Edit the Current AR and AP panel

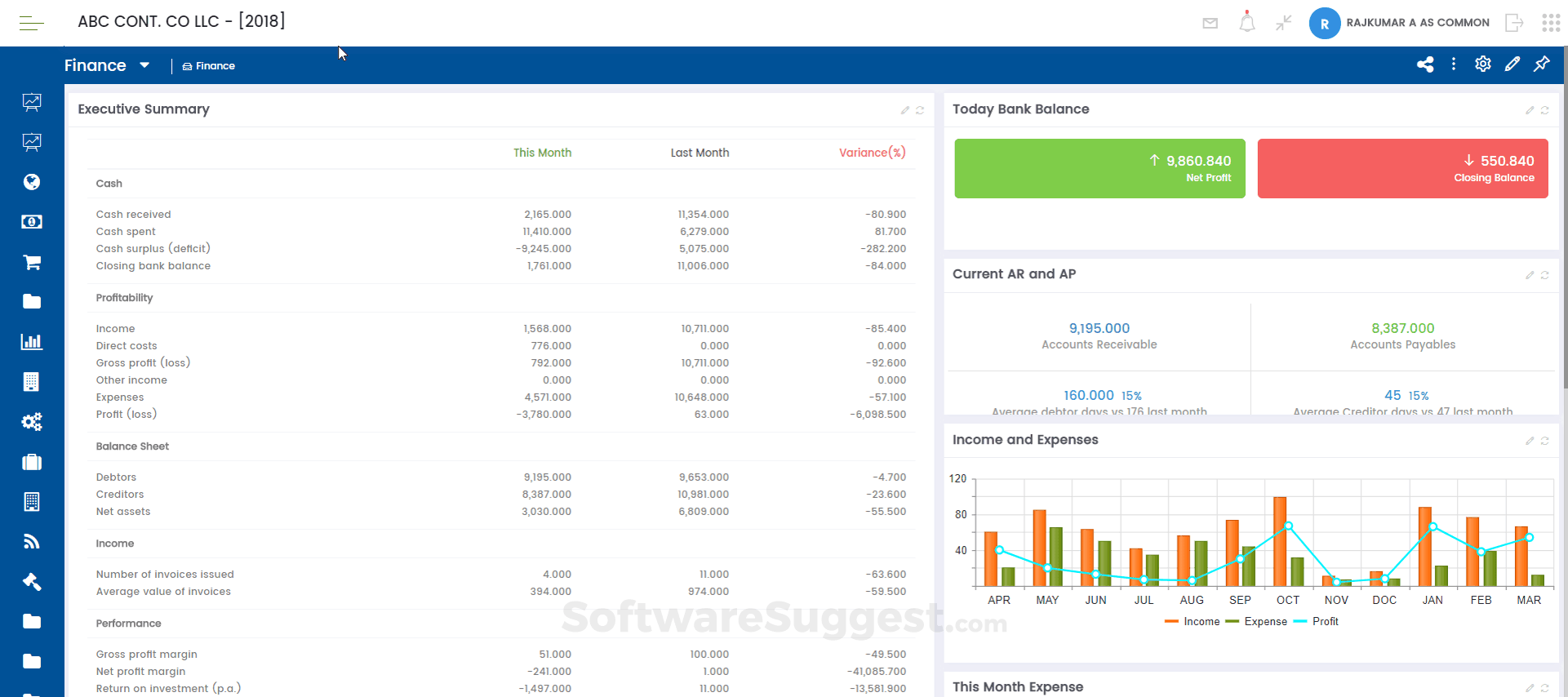[x=1530, y=275]
